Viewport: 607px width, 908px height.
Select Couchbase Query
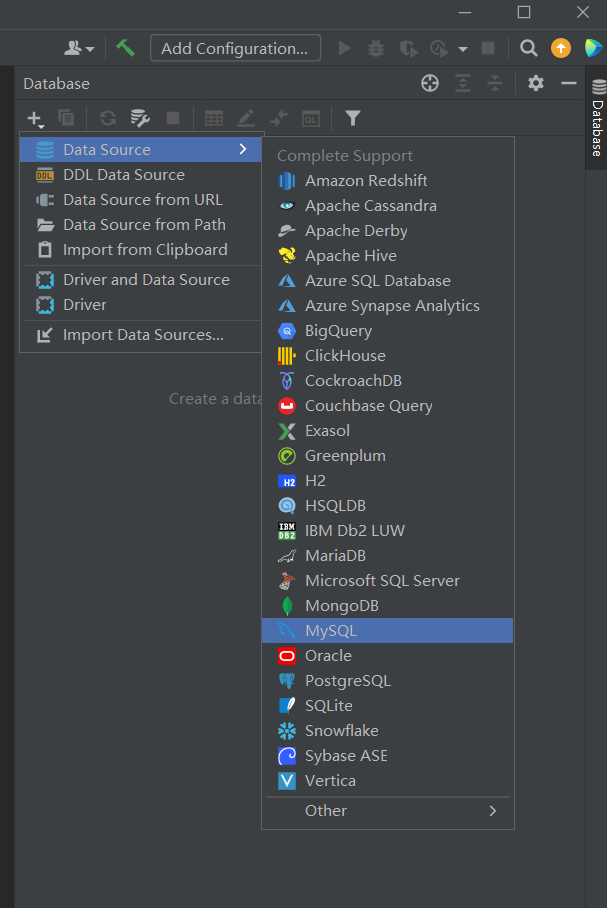pyautogui.click(x=387, y=405)
